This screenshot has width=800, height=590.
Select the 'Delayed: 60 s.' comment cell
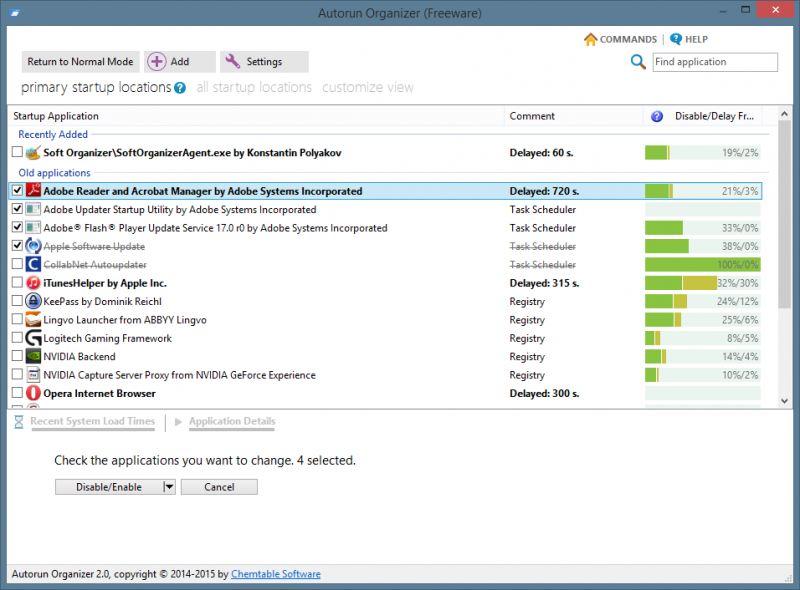click(x=541, y=153)
